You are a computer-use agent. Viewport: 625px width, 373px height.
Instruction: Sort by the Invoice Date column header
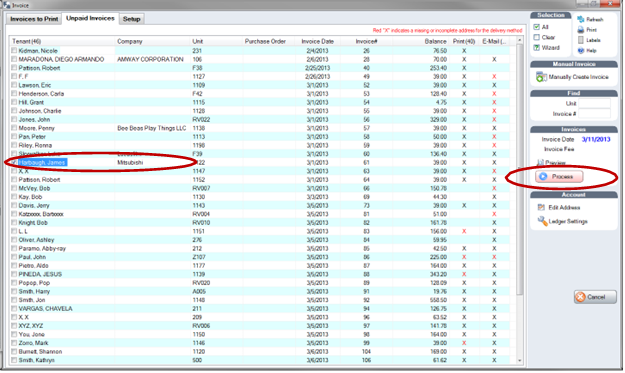click(x=317, y=41)
